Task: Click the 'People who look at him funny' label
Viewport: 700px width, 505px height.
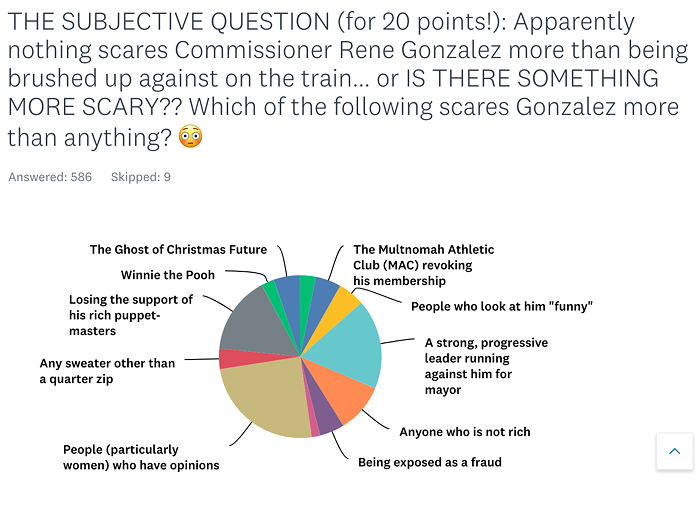Action: coord(502,306)
